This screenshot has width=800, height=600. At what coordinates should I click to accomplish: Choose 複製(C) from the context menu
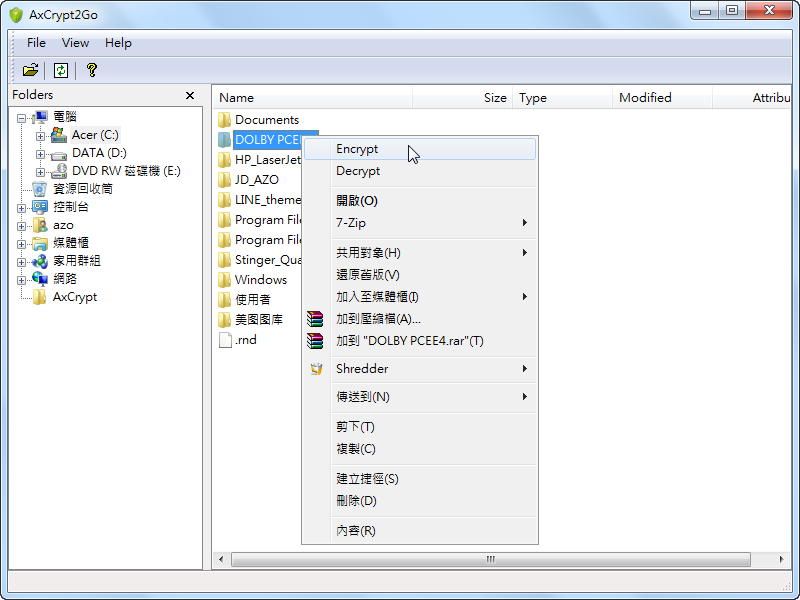click(419, 448)
